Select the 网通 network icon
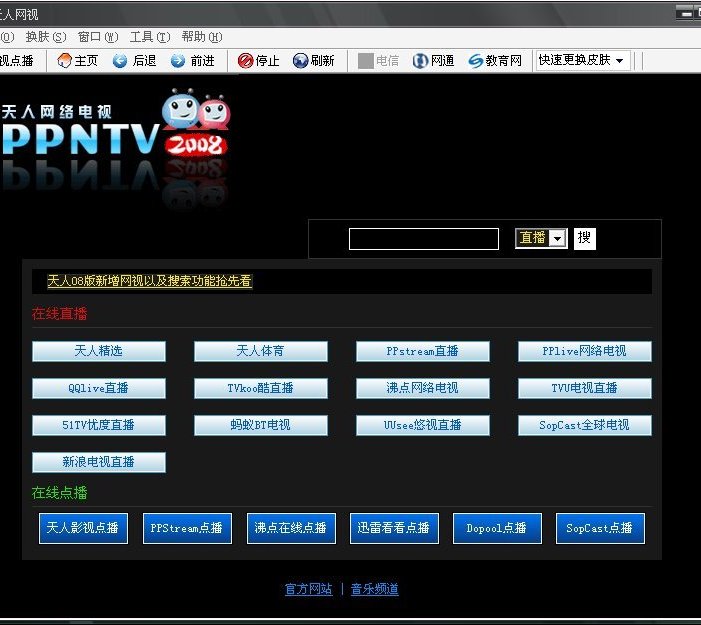The width and height of the screenshot is (701, 625). 420,60
